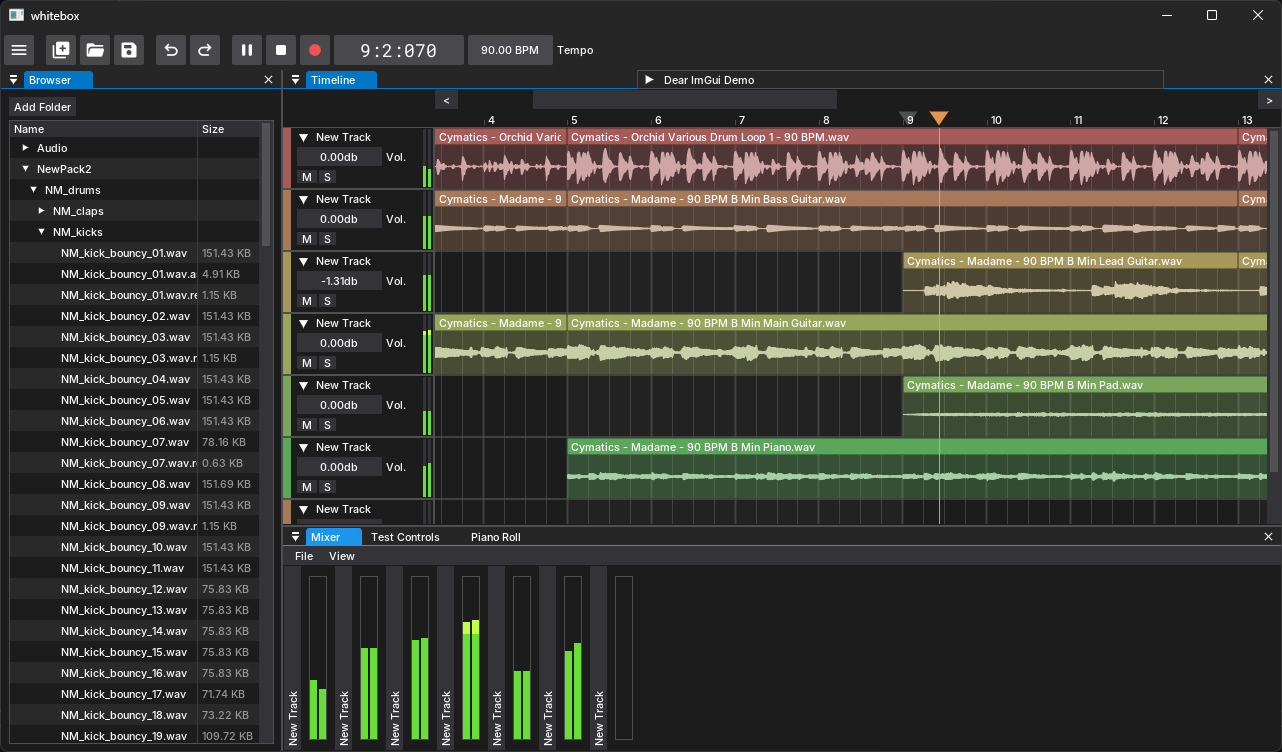This screenshot has width=1282, height=752.
Task: Click the browser vertical scrollbar
Action: coord(266,184)
